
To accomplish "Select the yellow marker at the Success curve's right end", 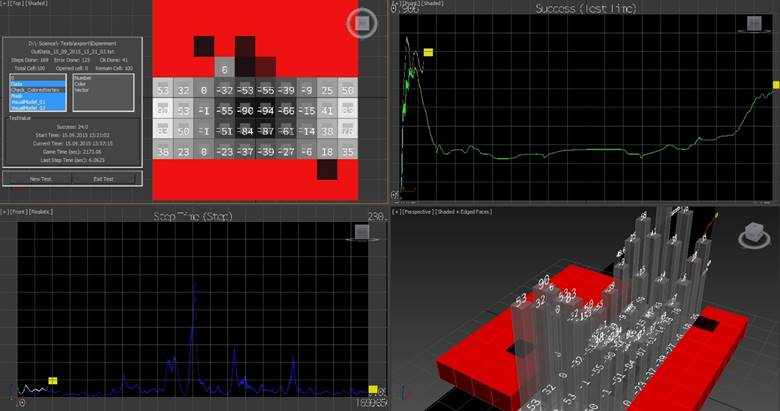I will coord(776,85).
